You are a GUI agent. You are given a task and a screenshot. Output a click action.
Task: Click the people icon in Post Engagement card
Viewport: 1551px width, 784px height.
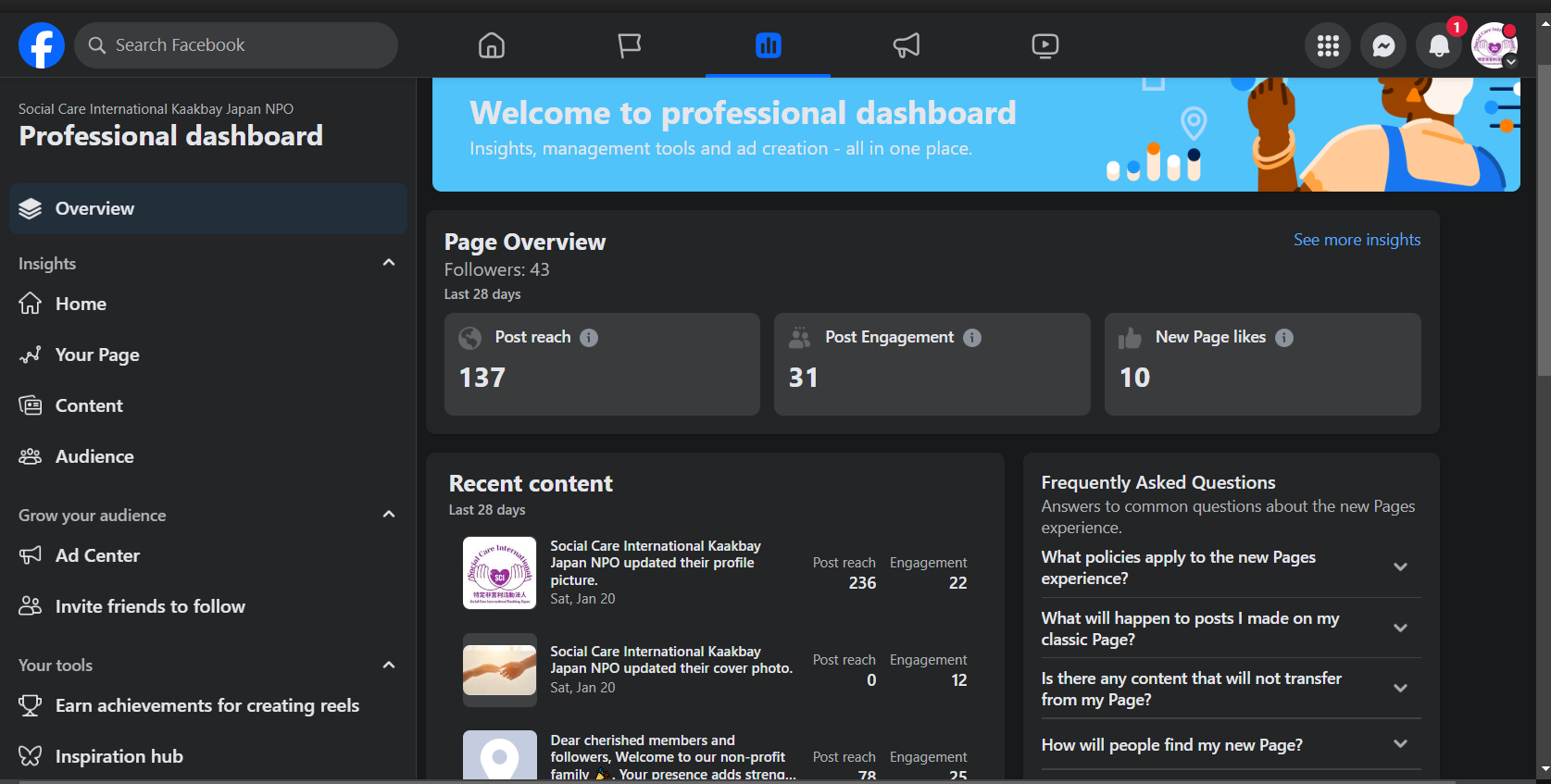[800, 338]
